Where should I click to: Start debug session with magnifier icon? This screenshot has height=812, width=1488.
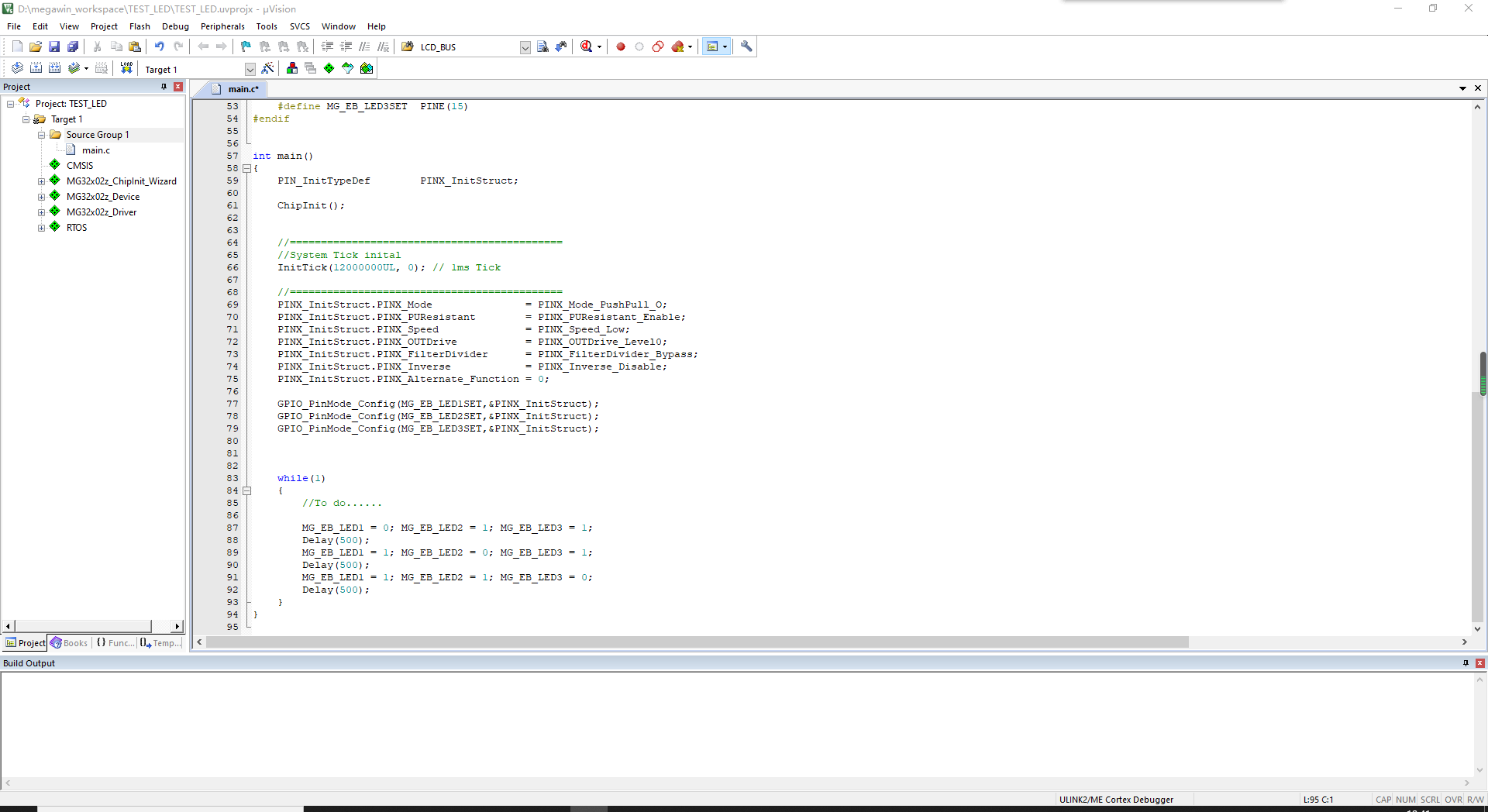587,46
